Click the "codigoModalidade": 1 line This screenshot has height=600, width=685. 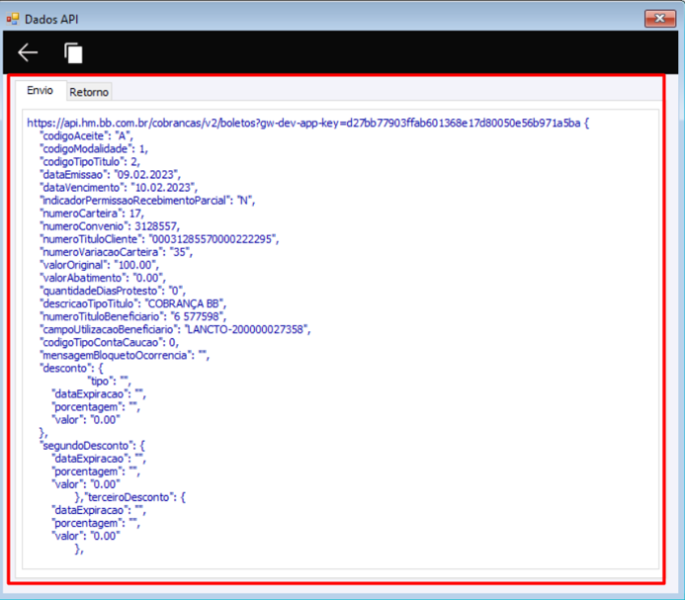(x=94, y=149)
